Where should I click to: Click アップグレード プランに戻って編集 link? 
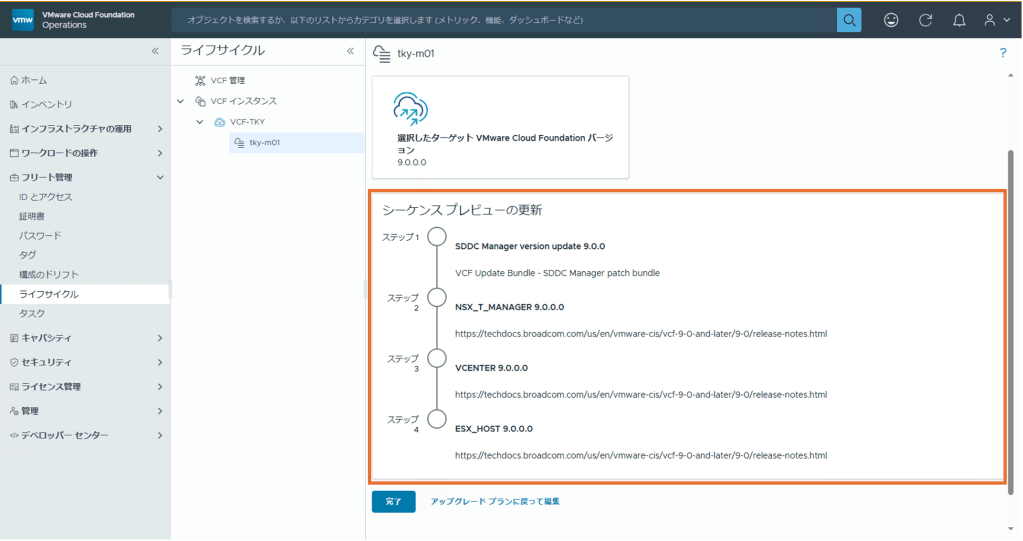495,502
